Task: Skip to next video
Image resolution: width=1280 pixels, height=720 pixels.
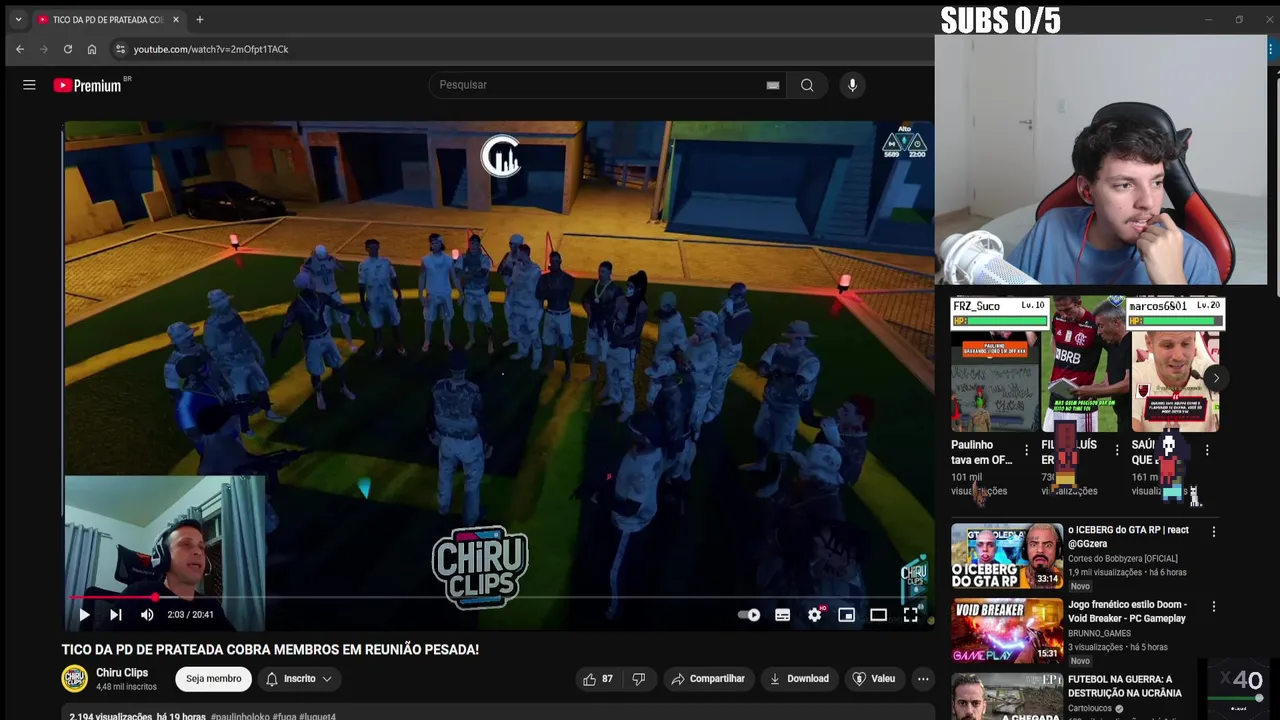Action: point(115,615)
